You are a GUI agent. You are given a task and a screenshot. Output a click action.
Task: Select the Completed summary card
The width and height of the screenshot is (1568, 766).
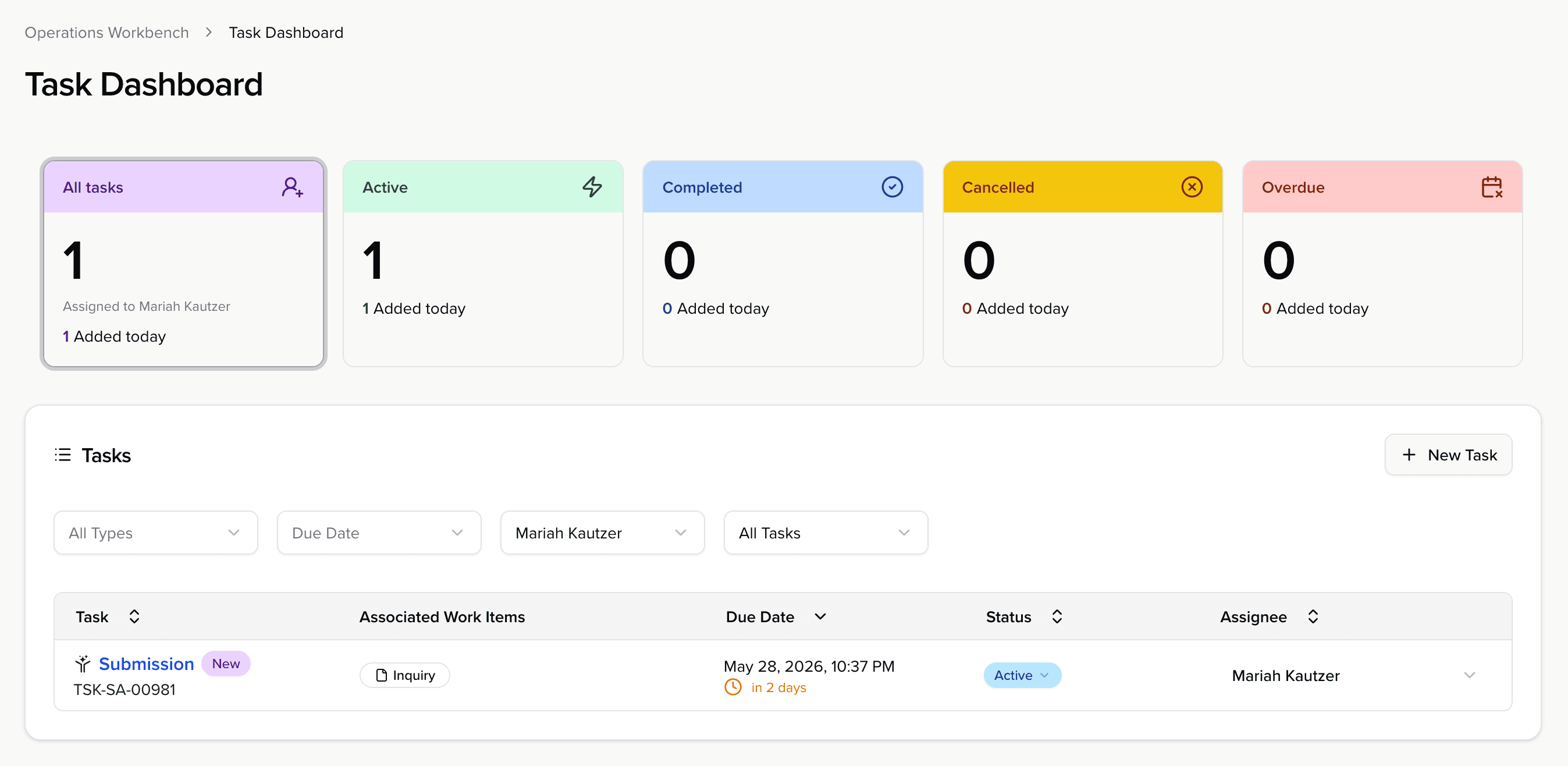tap(783, 264)
